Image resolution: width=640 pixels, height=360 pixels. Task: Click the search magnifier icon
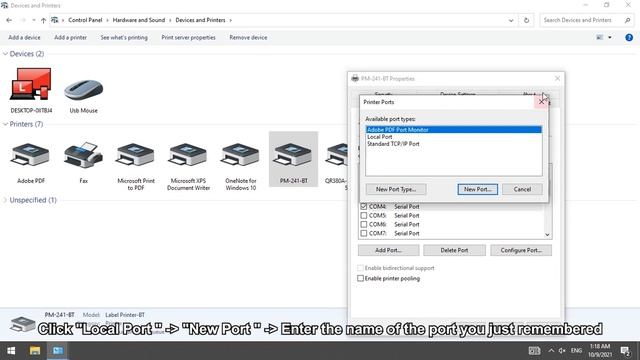tap(627, 20)
